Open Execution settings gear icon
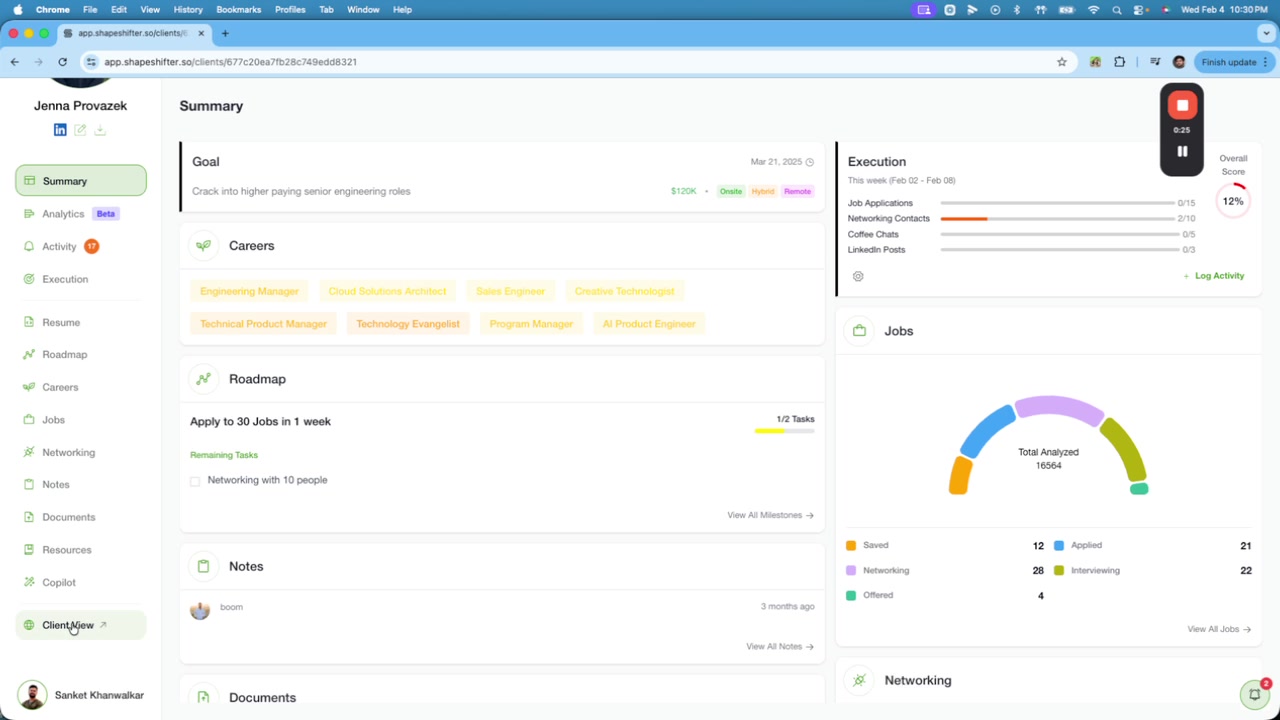This screenshot has height=720, width=1280. pos(858,276)
